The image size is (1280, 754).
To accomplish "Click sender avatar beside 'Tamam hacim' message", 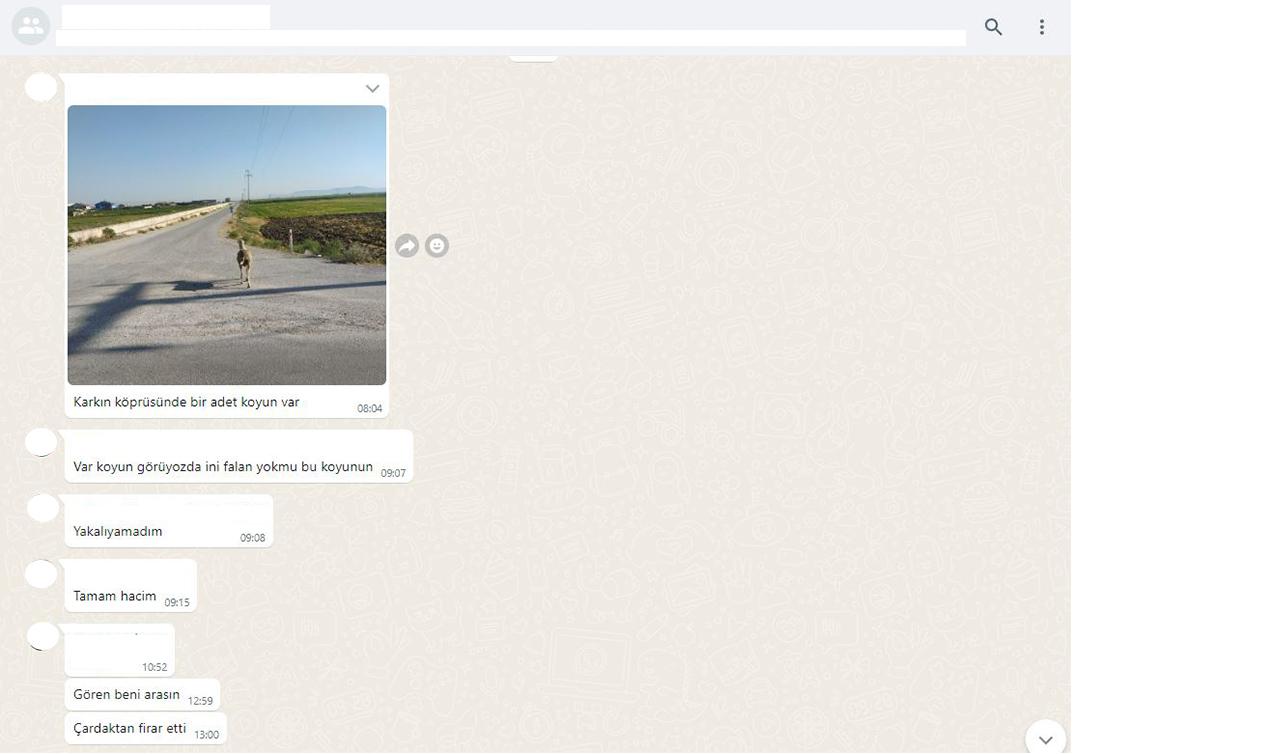I will click(x=41, y=574).
